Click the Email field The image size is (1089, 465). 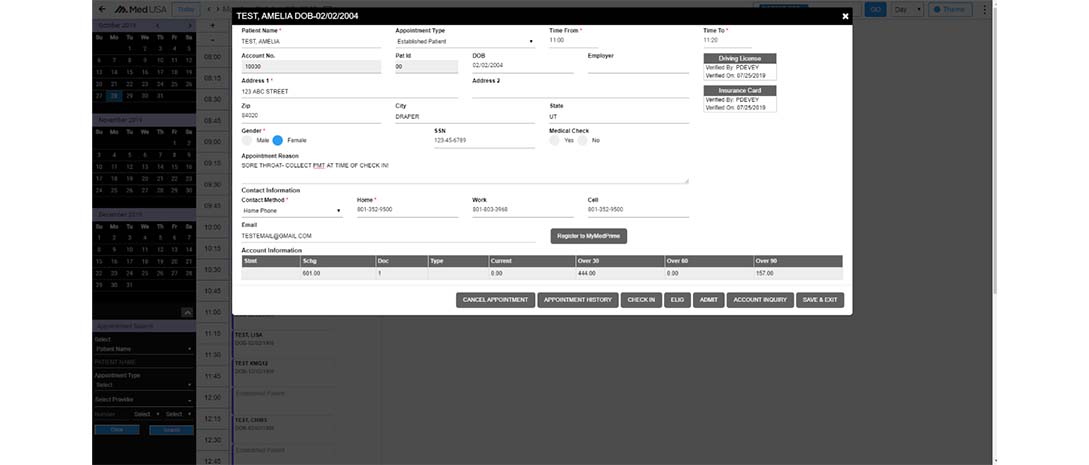click(388, 236)
